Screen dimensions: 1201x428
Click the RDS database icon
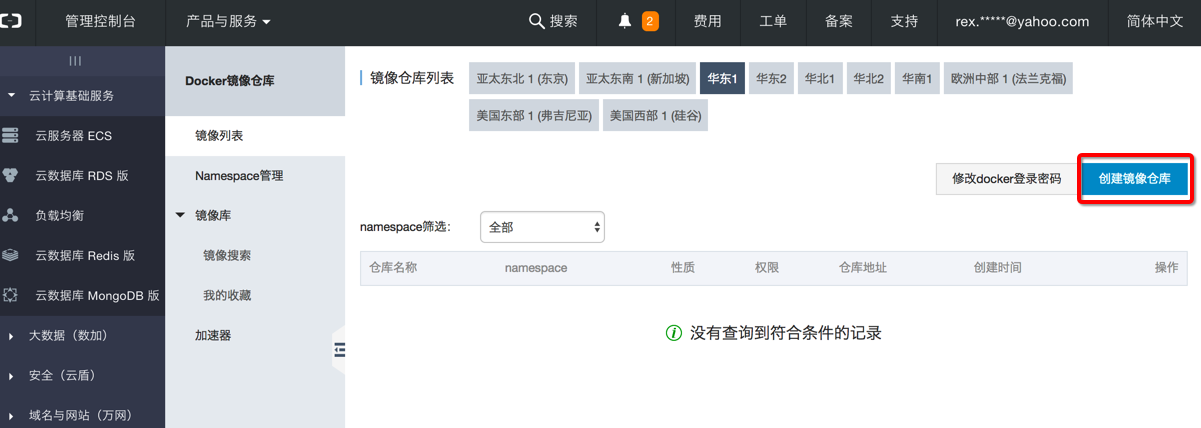(x=11, y=175)
